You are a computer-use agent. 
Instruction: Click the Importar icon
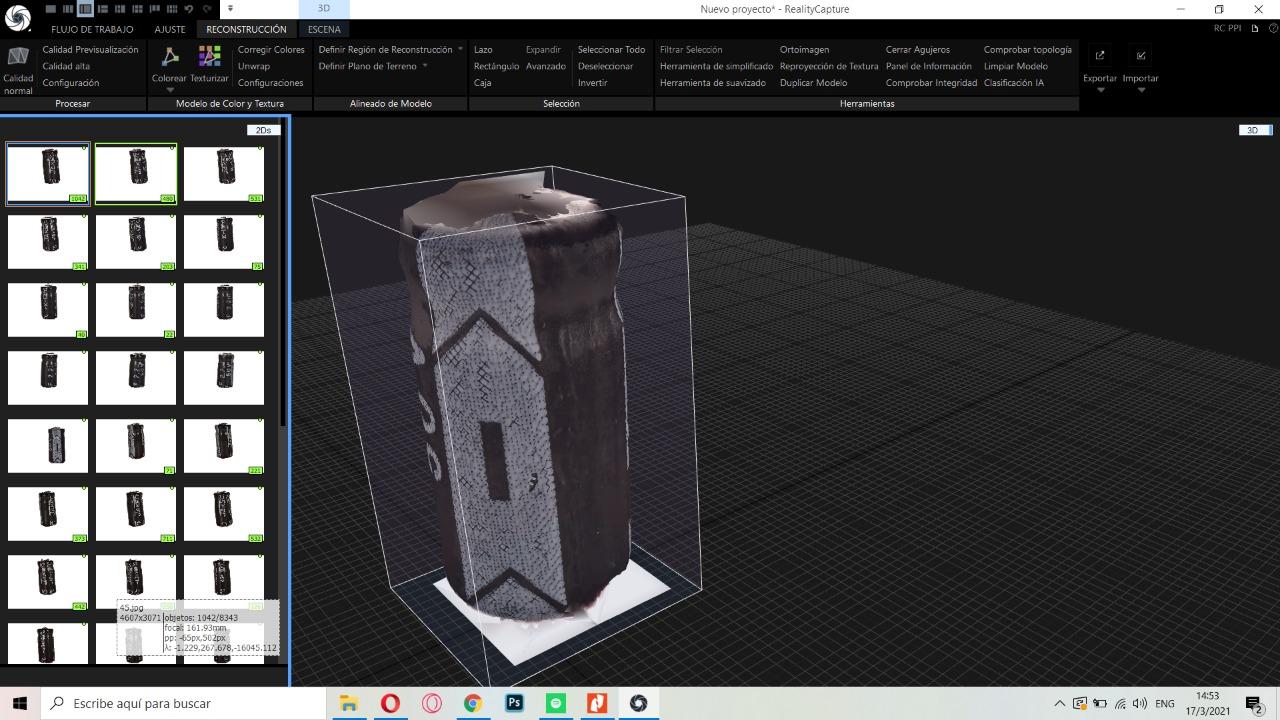pyautogui.click(x=1141, y=56)
